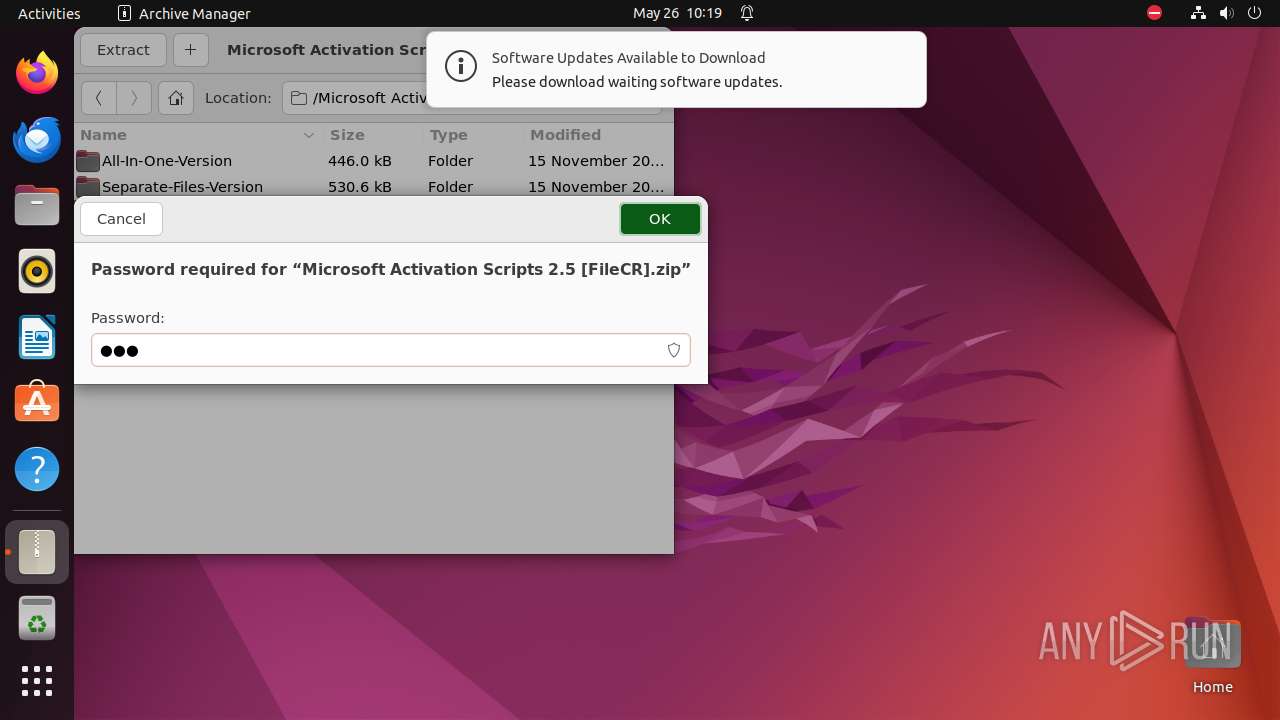The width and height of the screenshot is (1280, 720).
Task: Open the Help dock icon
Action: coord(37,469)
